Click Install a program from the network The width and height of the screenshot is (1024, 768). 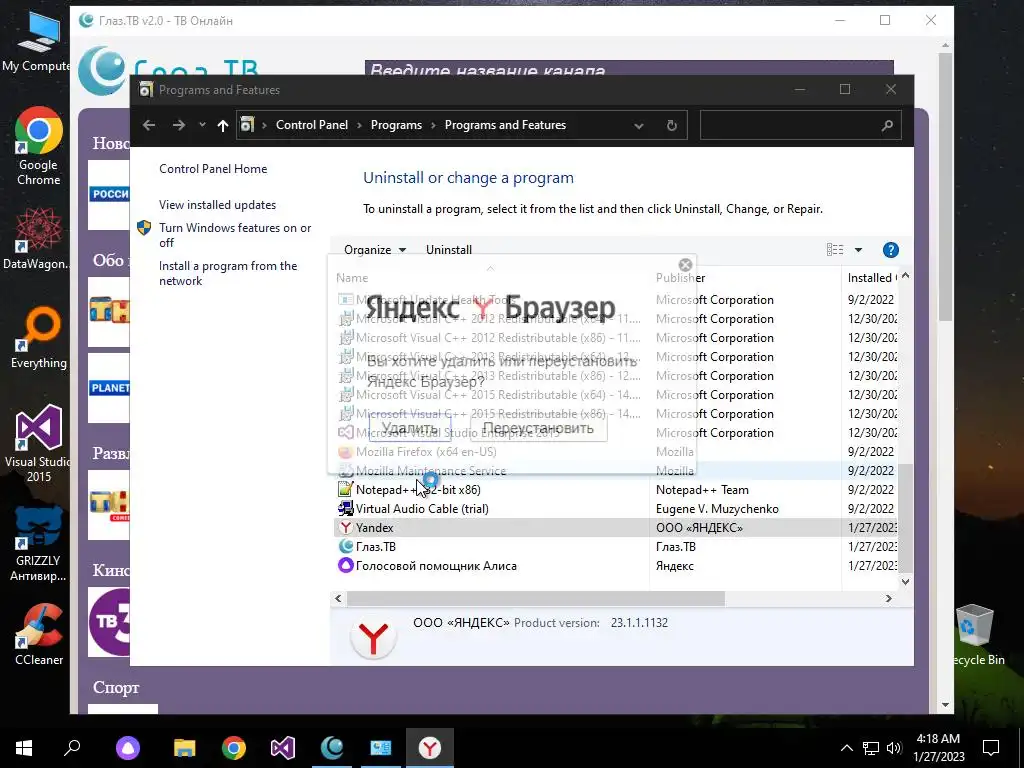coord(228,273)
